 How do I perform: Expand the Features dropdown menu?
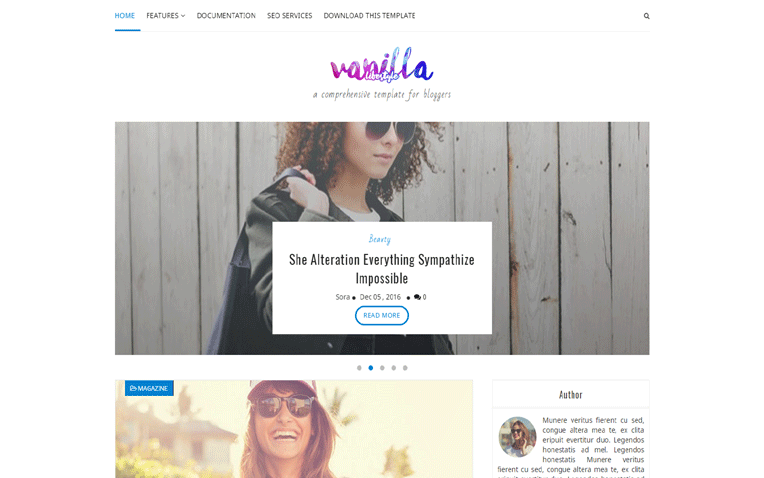(166, 16)
